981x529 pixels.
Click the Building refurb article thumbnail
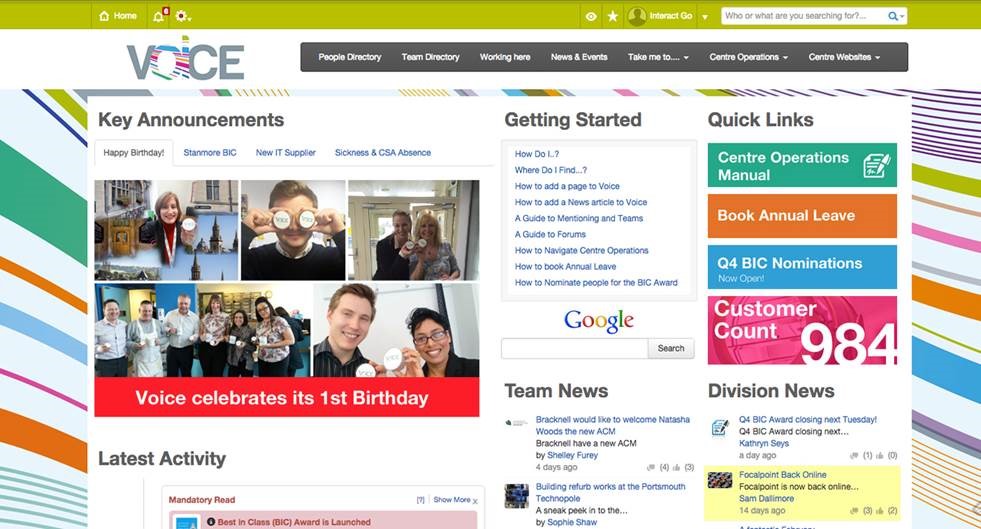pyautogui.click(x=517, y=496)
